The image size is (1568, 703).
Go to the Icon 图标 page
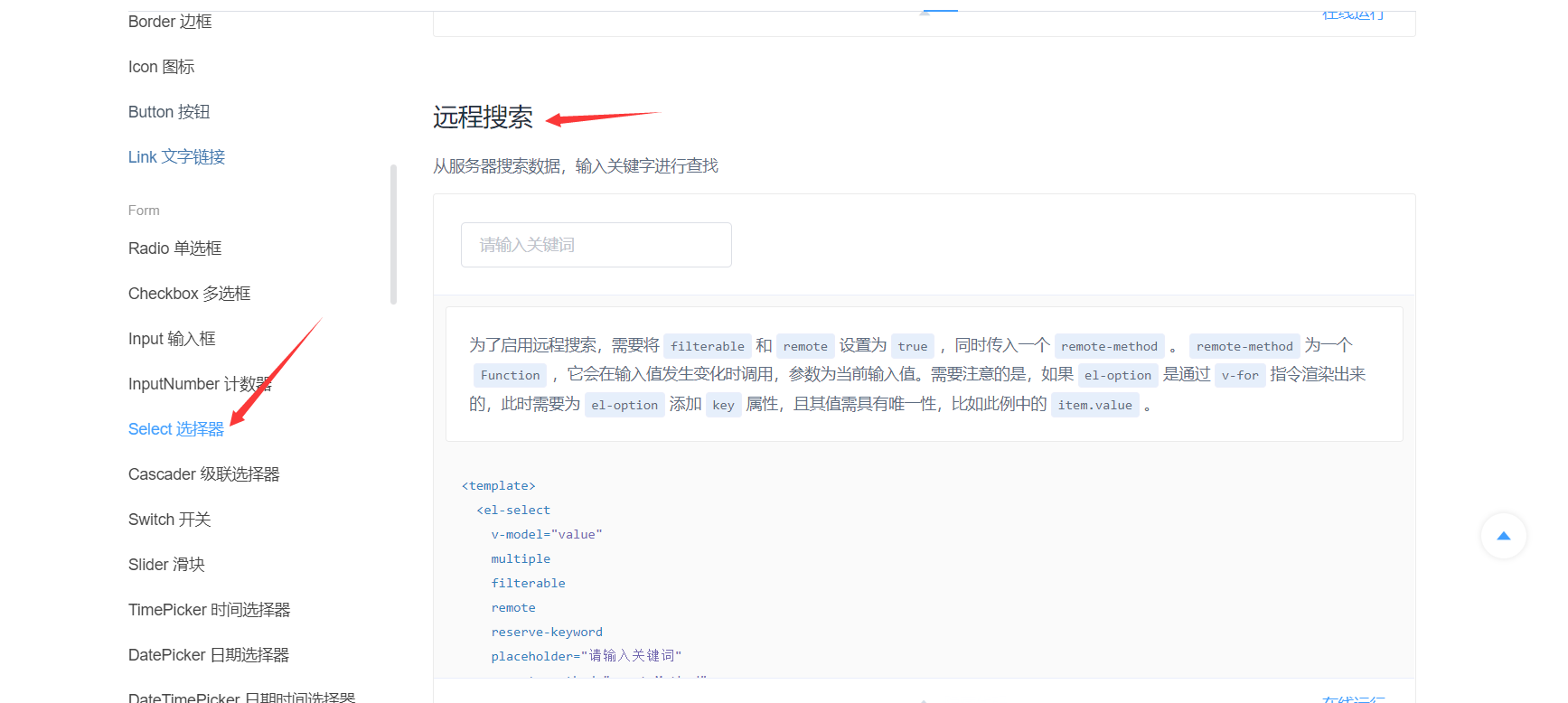point(161,67)
